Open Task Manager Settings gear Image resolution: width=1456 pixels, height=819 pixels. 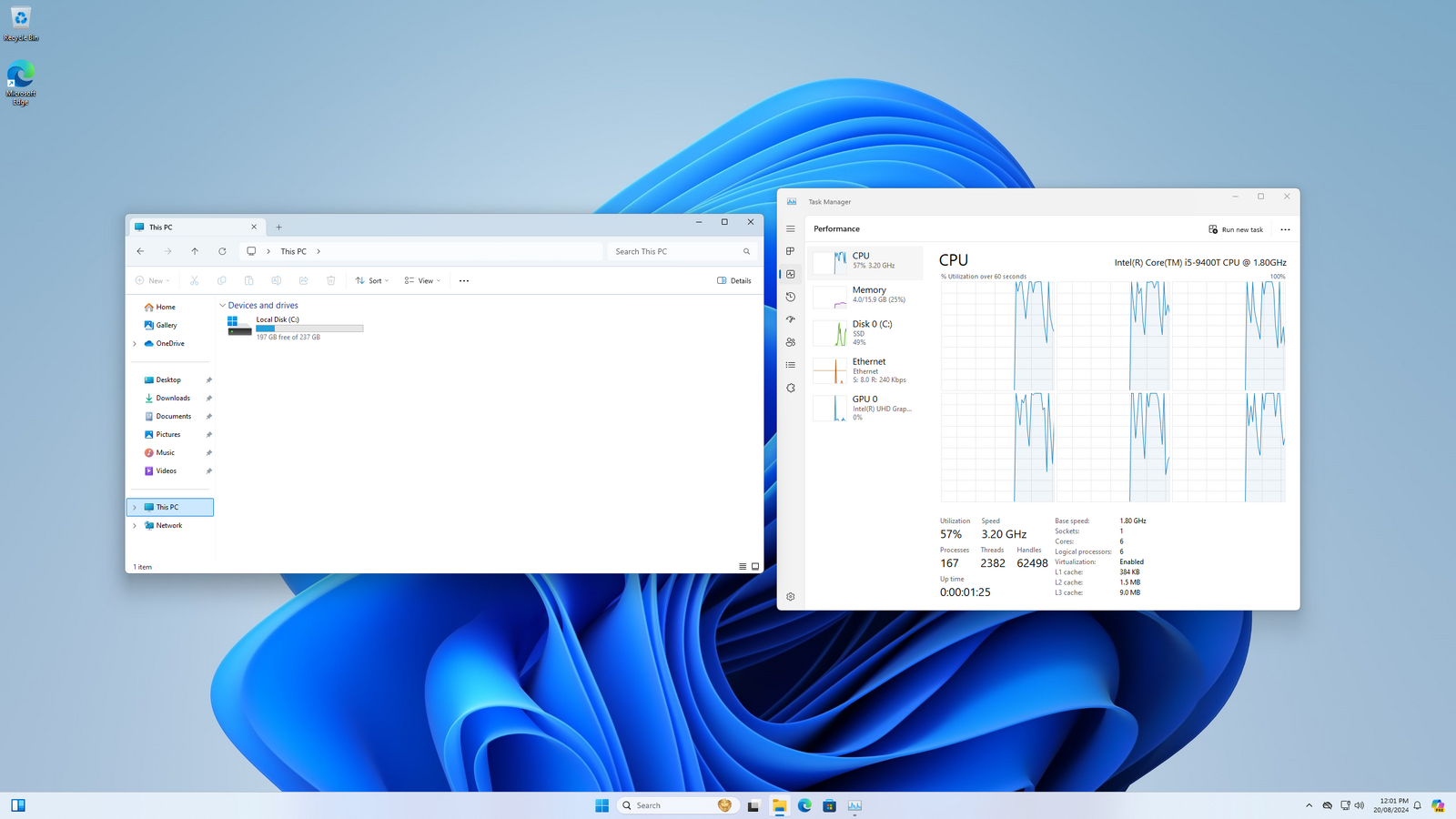pyautogui.click(x=790, y=597)
